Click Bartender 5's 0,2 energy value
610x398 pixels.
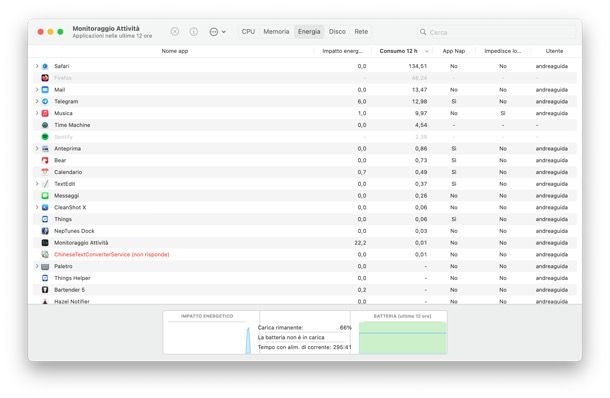[x=362, y=290]
